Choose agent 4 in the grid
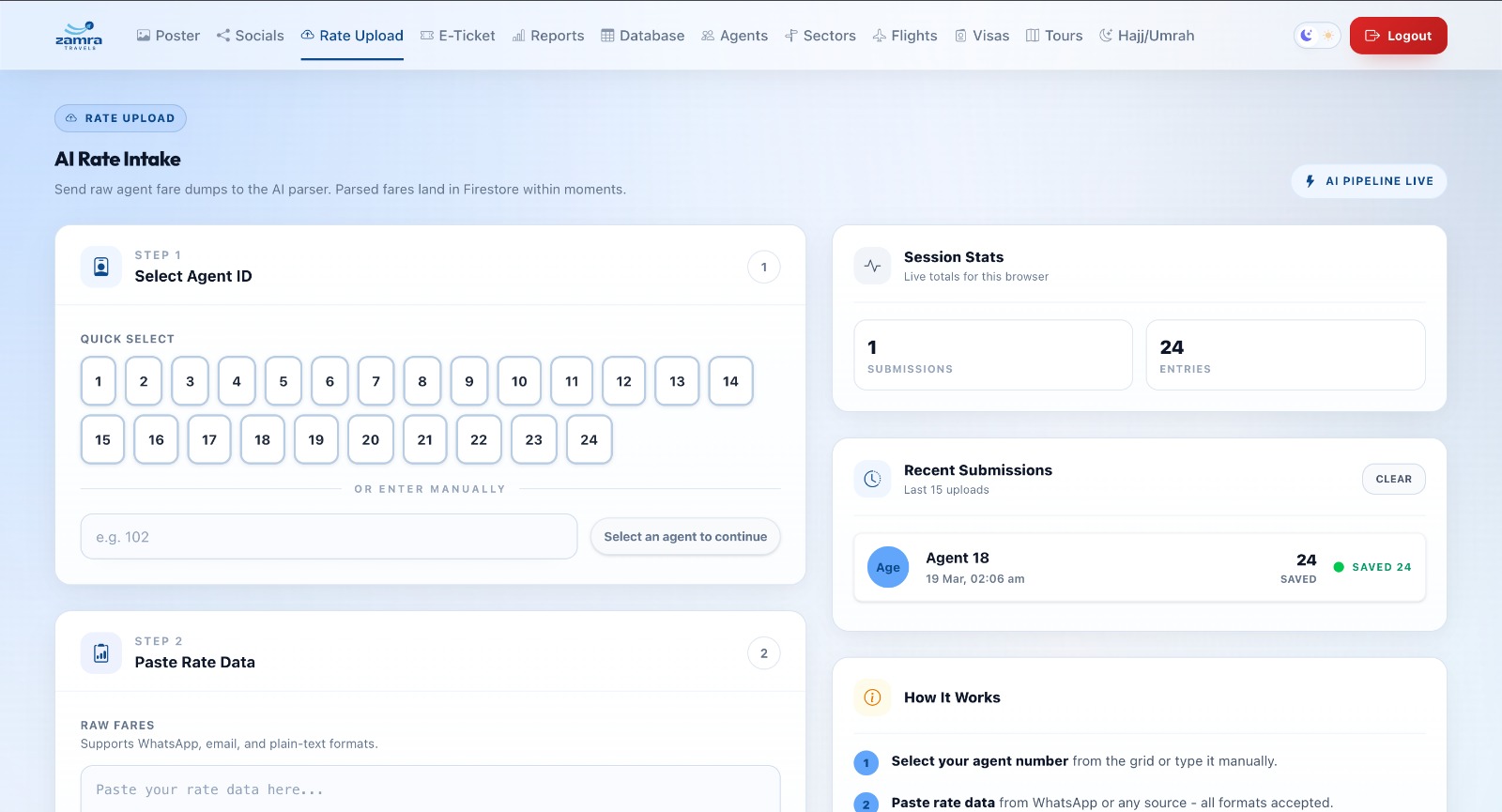 point(237,381)
